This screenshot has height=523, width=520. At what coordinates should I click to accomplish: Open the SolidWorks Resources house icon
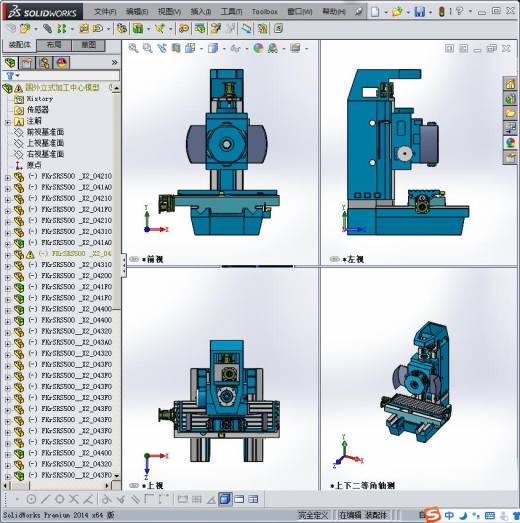[x=510, y=84]
